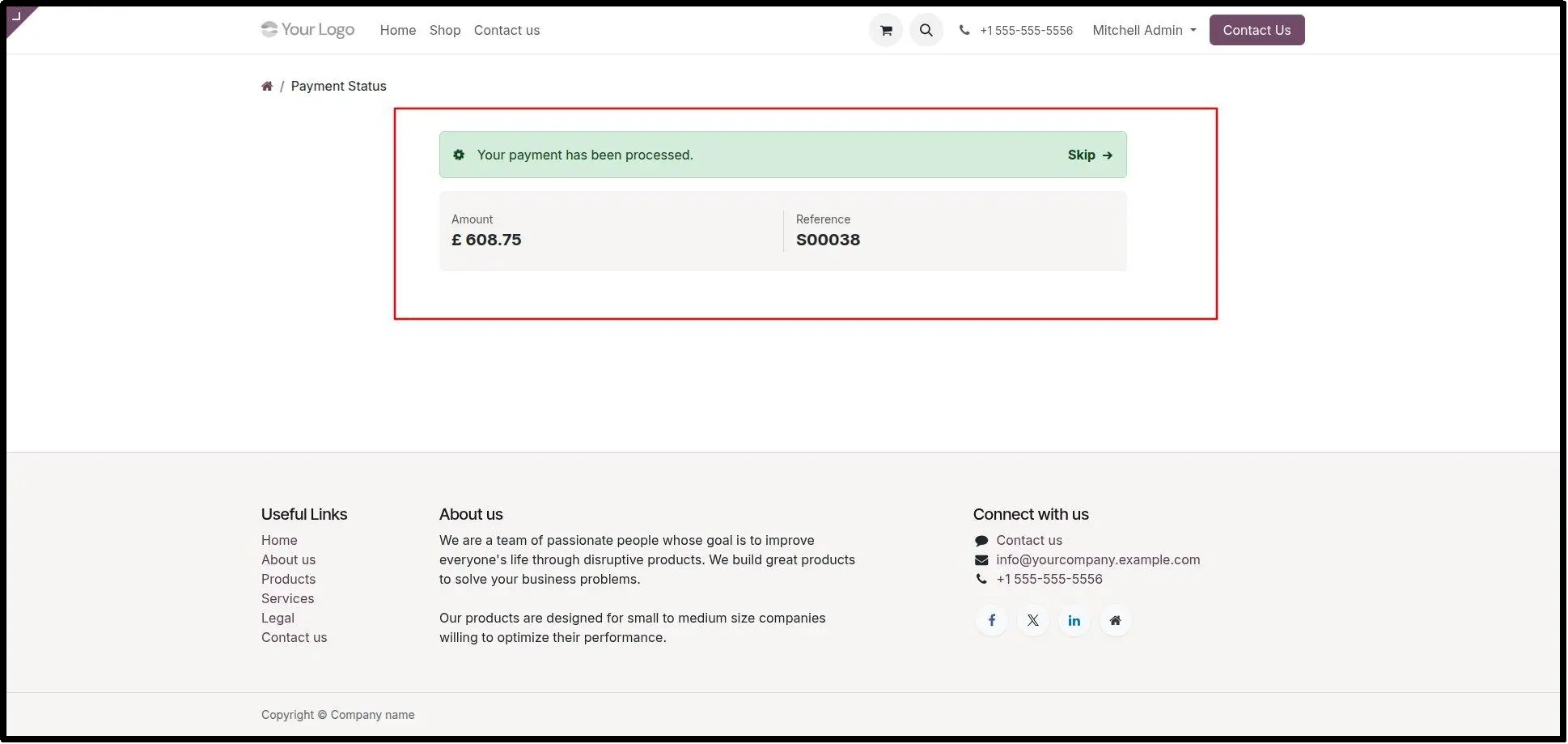Open footer About us link
The width and height of the screenshot is (1568, 744).
[288, 560]
